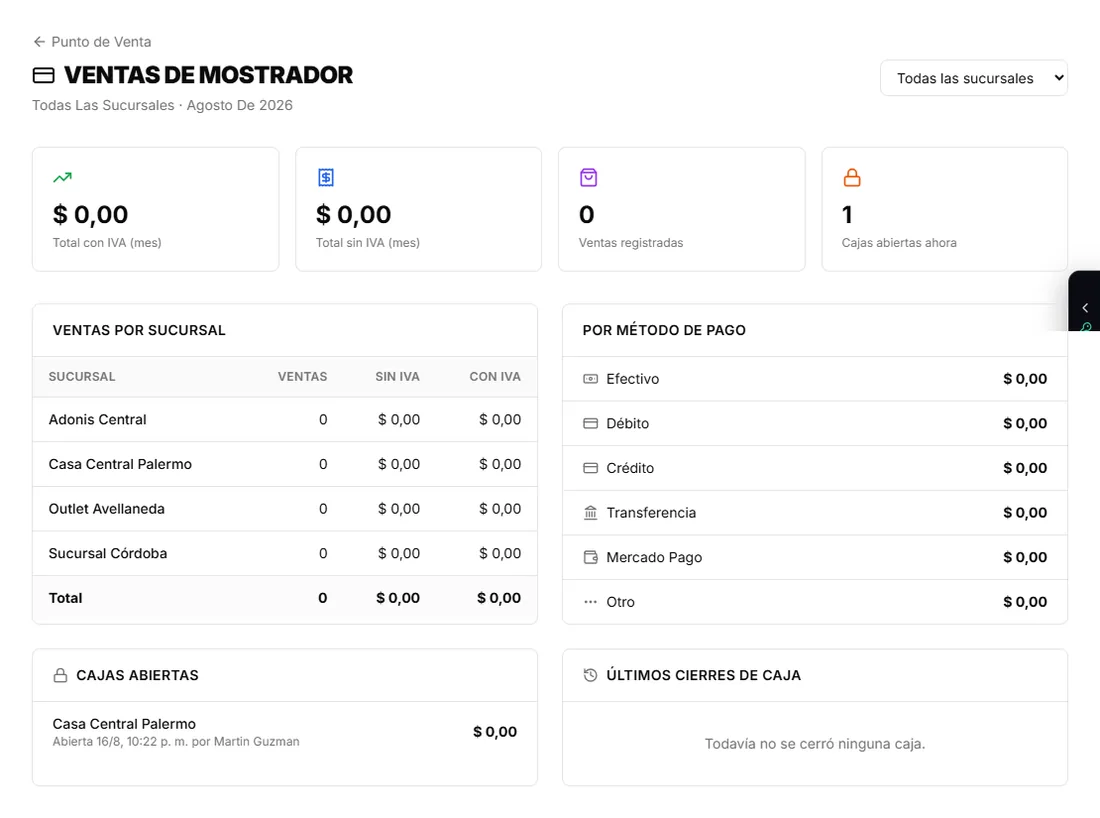The image size is (1100, 818).
Task: Click the back arrow icon beside Punto de Venta
Action: (39, 41)
